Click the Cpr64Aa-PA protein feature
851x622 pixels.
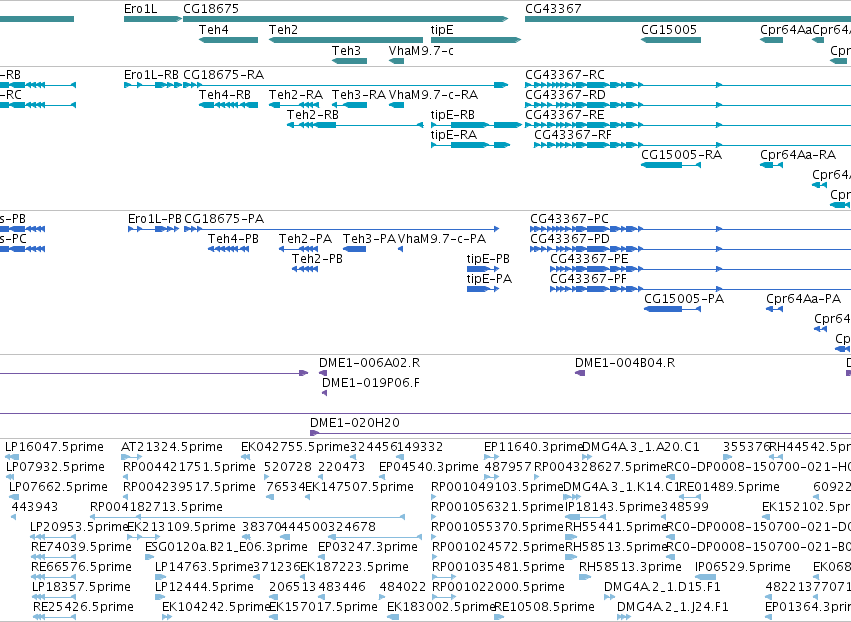(x=774, y=309)
